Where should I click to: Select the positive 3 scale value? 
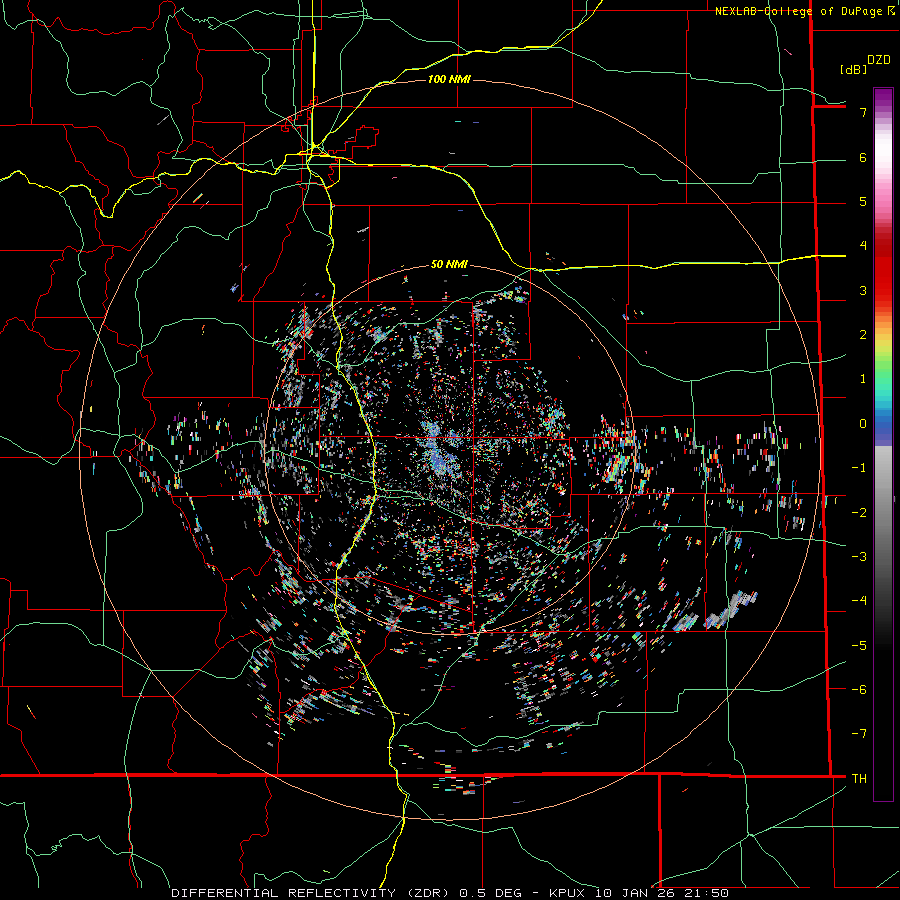[863, 290]
